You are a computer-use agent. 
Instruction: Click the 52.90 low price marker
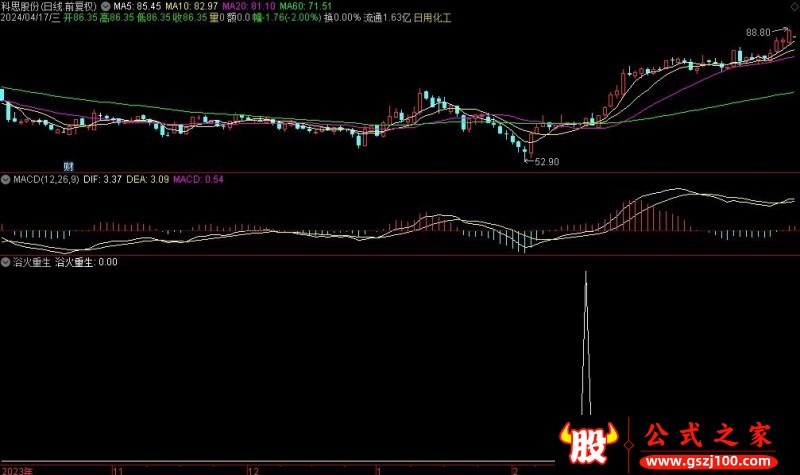click(546, 161)
